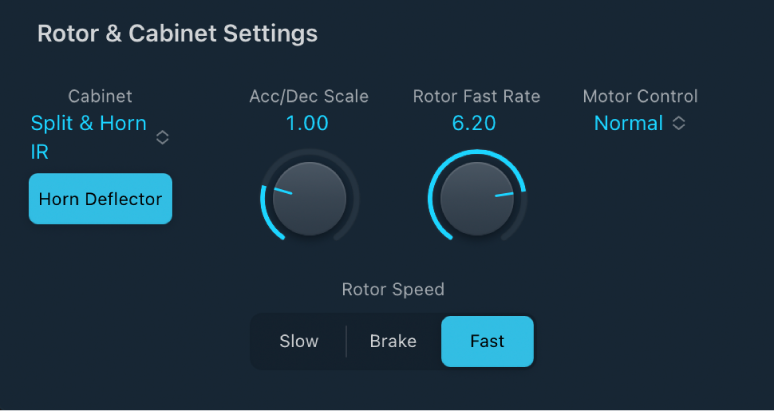Click the Cabinet label
The image size is (774, 412).
point(100,97)
